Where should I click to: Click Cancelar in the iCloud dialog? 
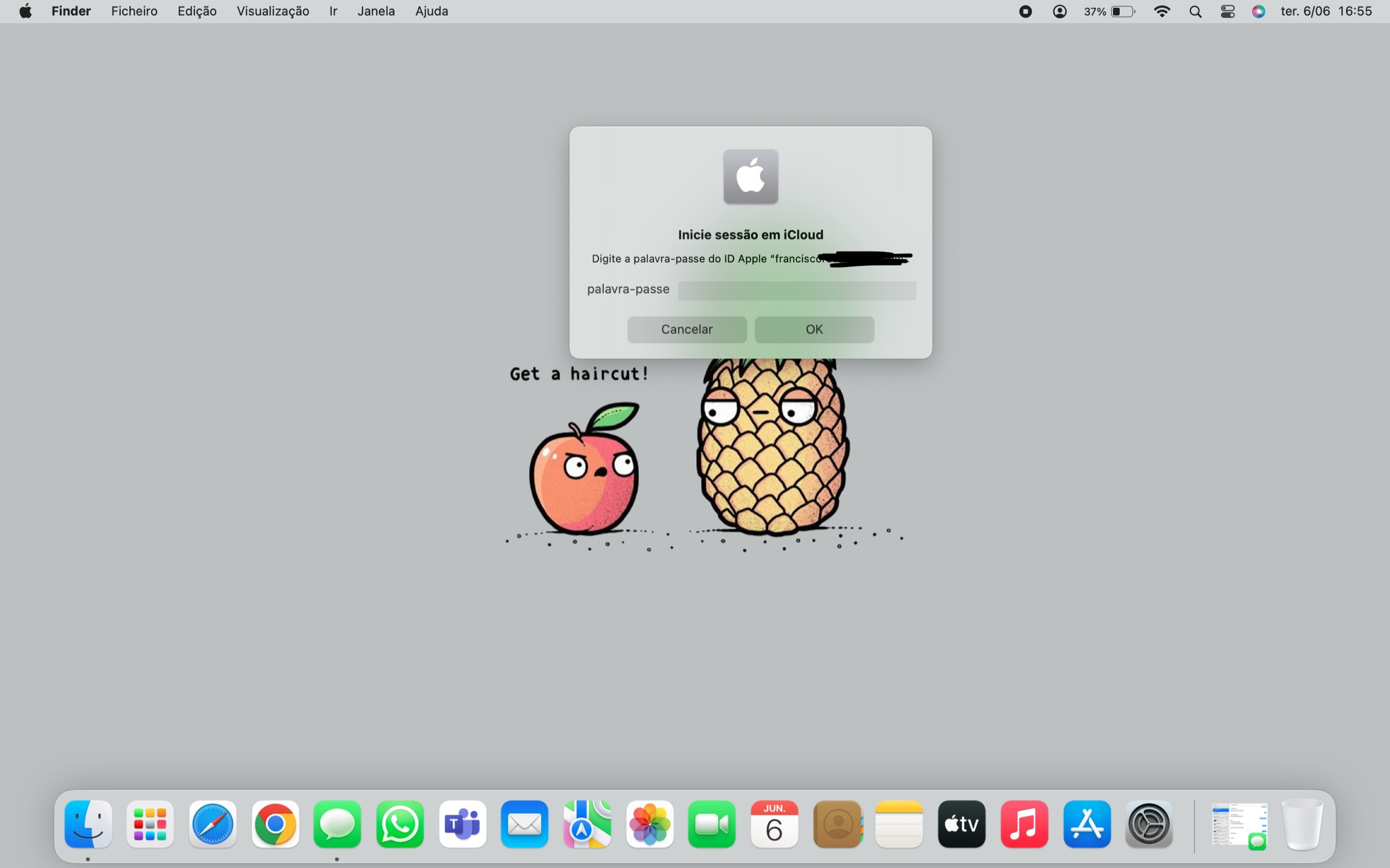pos(687,329)
